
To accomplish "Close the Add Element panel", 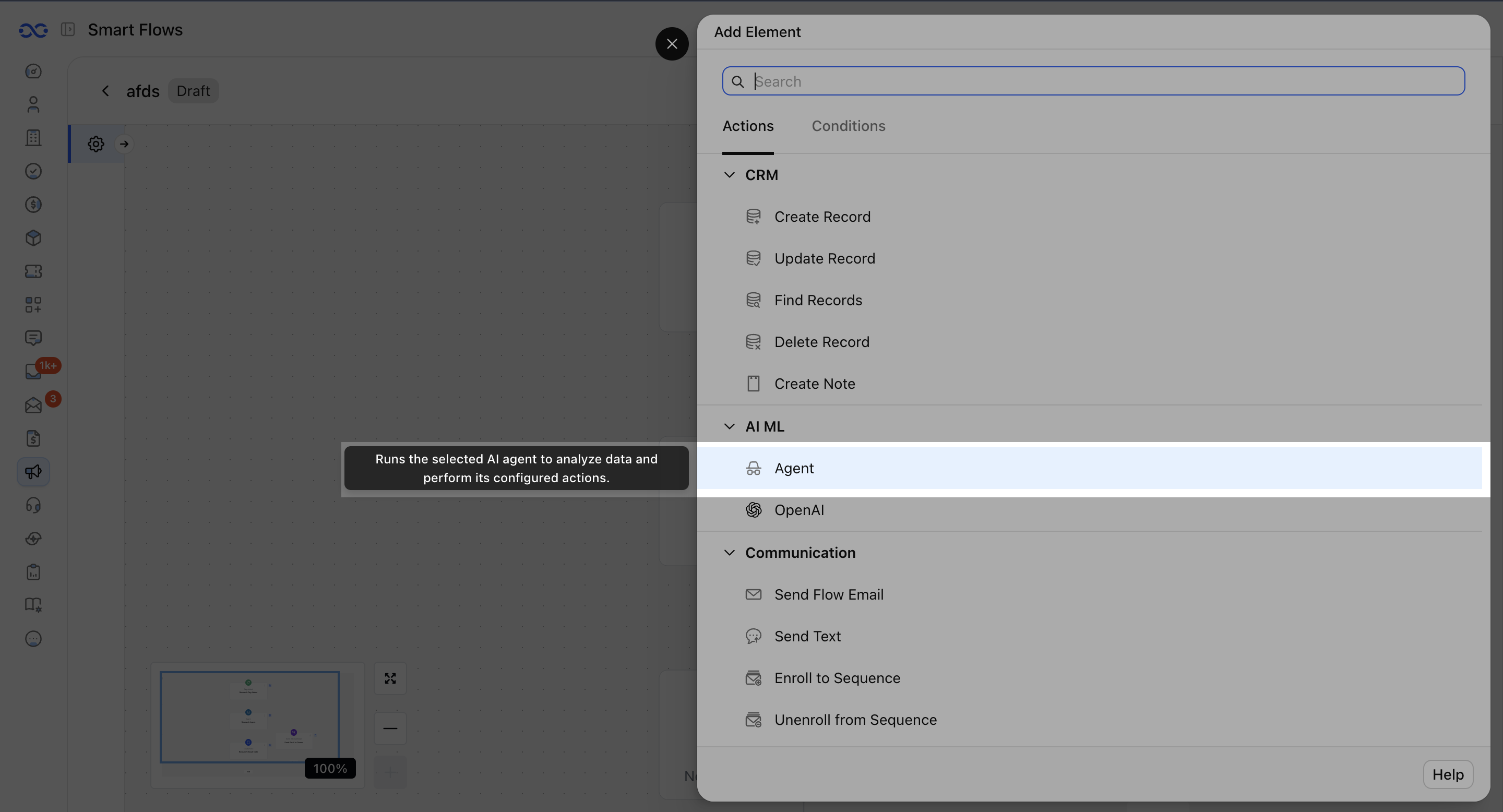I will pos(672,44).
